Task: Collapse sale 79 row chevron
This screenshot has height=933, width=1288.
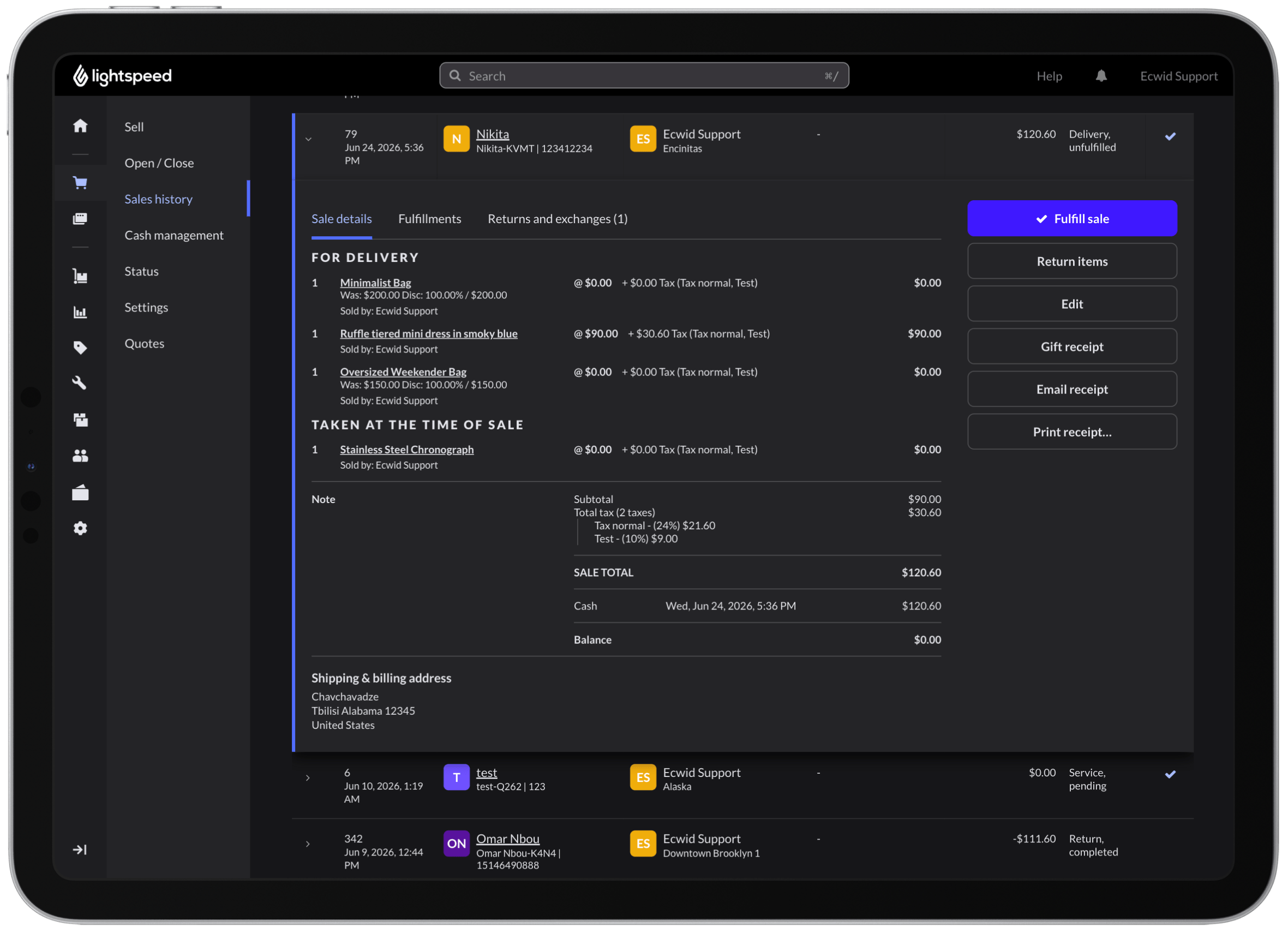Action: point(308,139)
